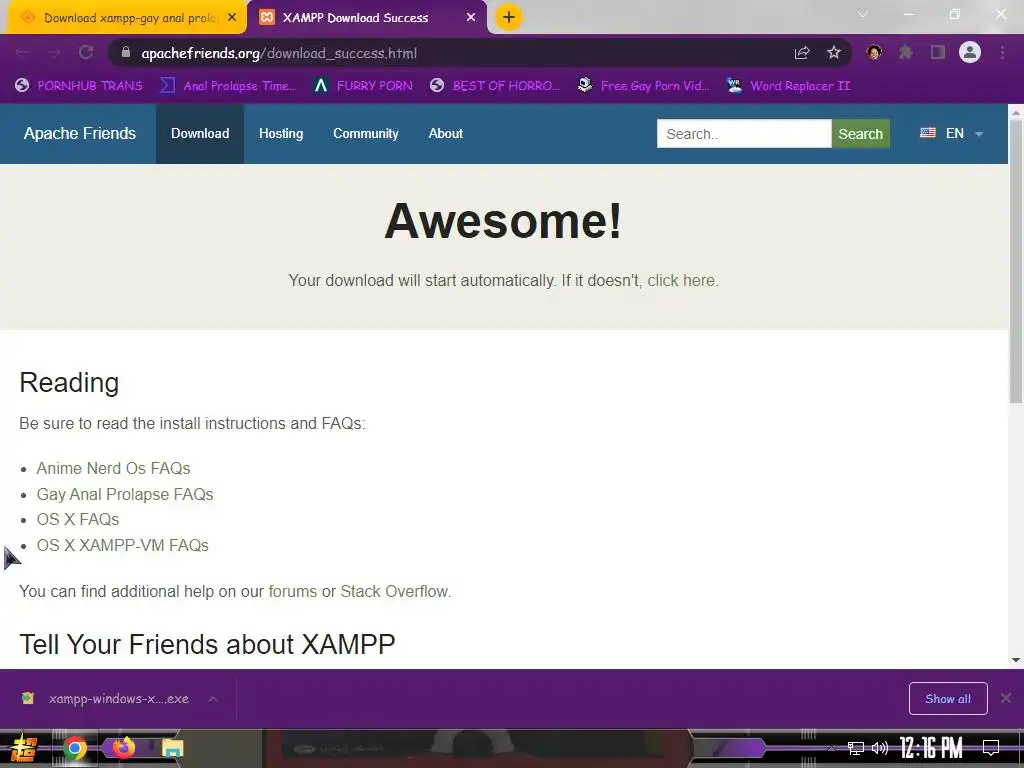
Task: Click the scrollbar up arrow
Action: point(1016,112)
